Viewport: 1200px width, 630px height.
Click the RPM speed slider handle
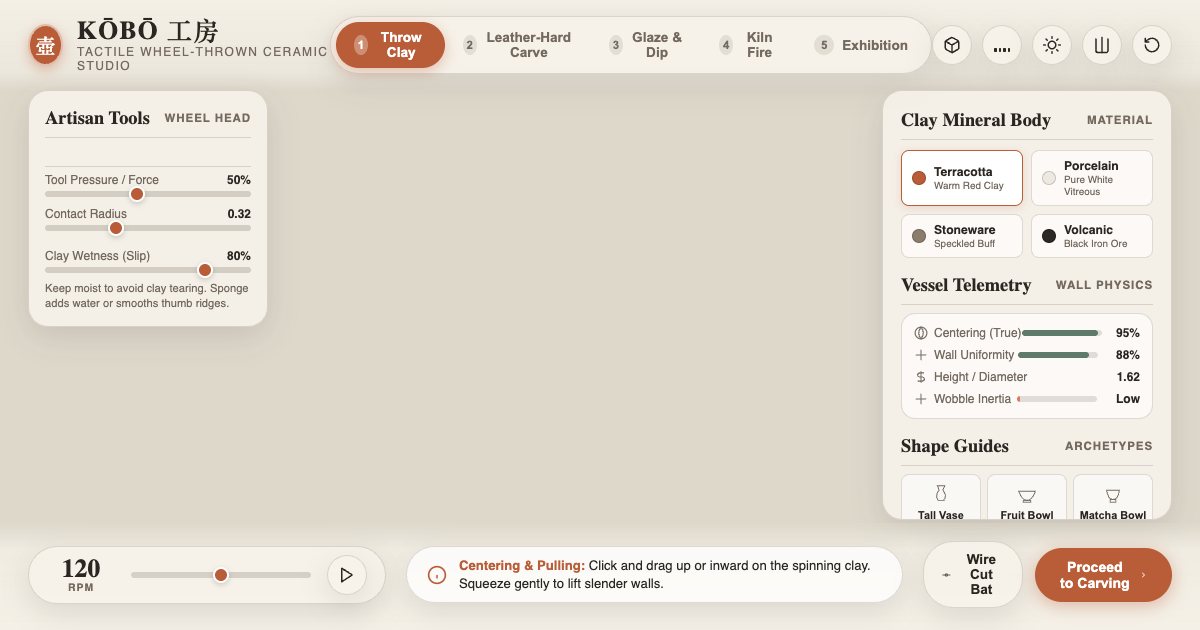coord(221,575)
